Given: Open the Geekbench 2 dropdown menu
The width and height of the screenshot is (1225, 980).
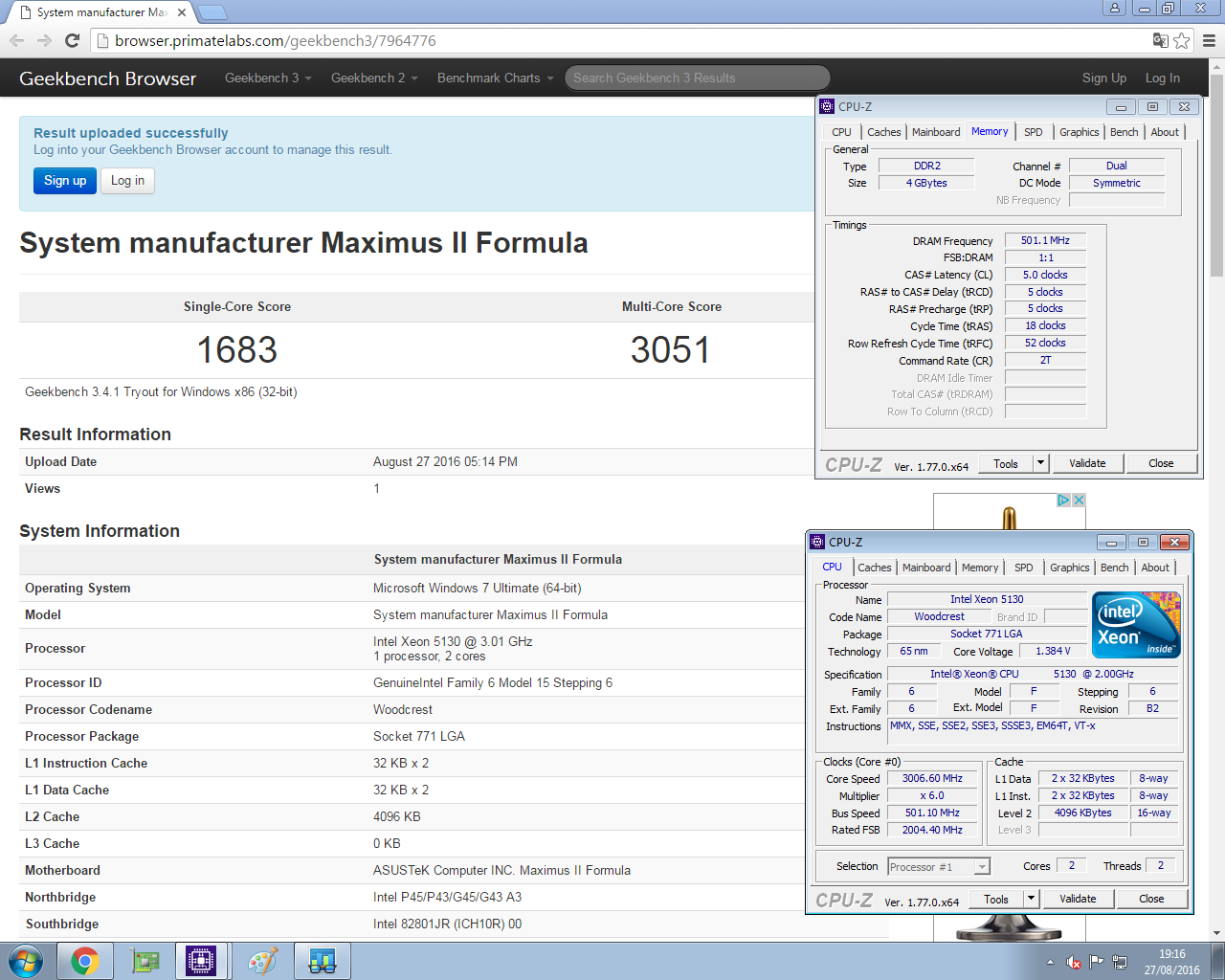Looking at the screenshot, I should 374,78.
